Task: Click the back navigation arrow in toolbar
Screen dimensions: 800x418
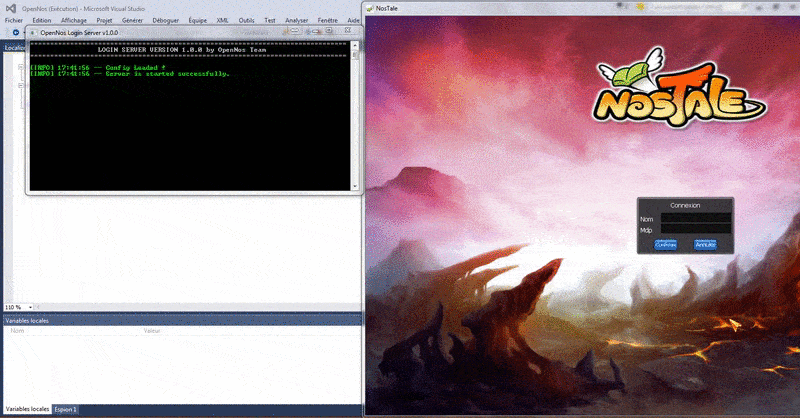Action: (17, 32)
